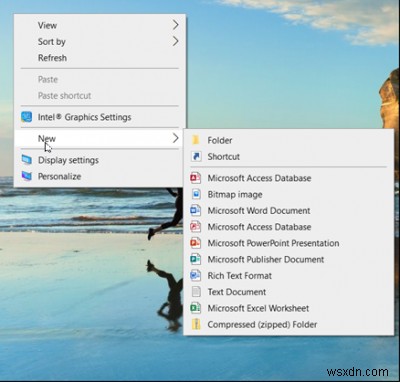Click the Intel Graphics Settings icon
The width and height of the screenshot is (400, 382).
coord(27,117)
